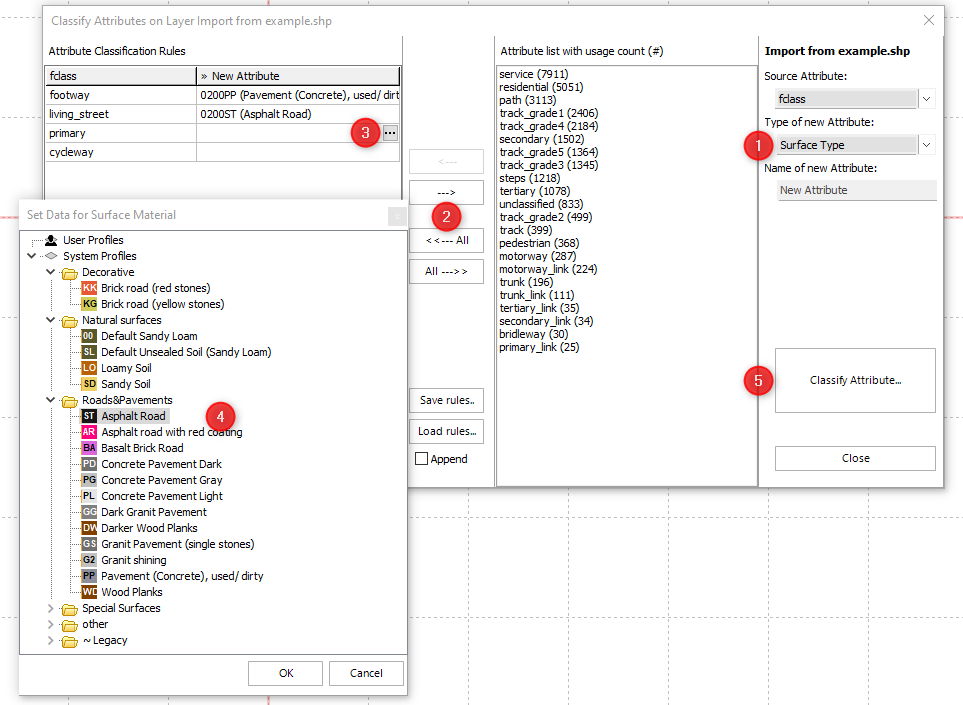
Task: Choose the Wood Planks WD icon
Action: click(89, 592)
